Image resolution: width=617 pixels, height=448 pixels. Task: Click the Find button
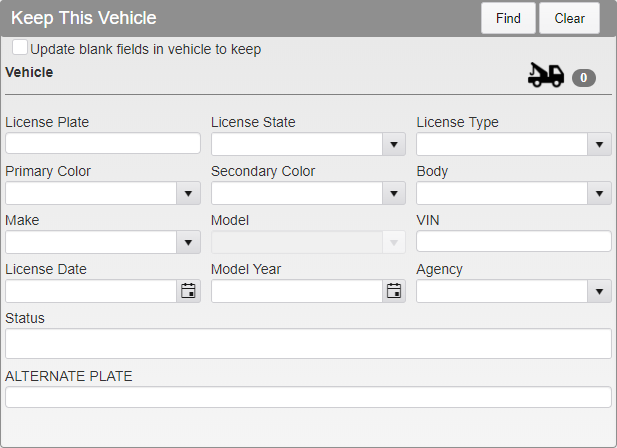(508, 18)
